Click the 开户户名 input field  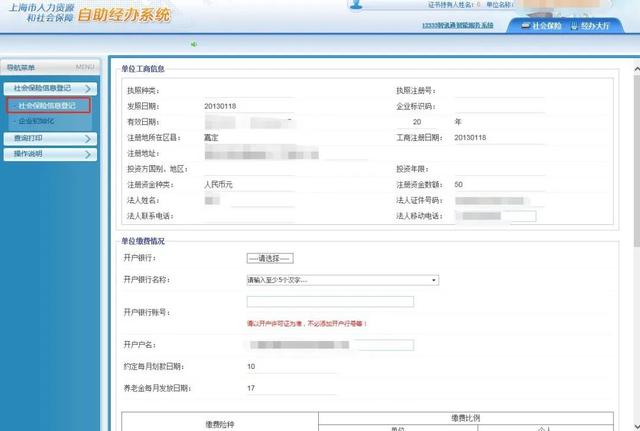coord(330,345)
